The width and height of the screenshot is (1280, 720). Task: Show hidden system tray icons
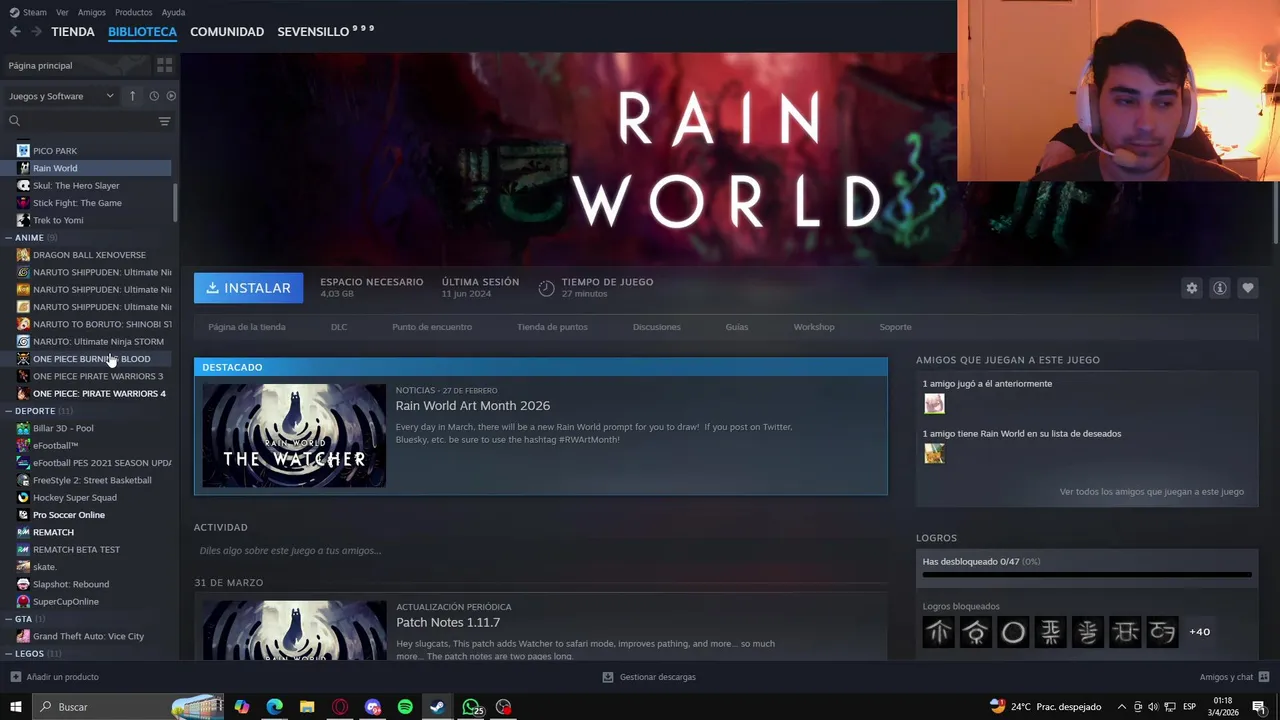tap(1121, 707)
